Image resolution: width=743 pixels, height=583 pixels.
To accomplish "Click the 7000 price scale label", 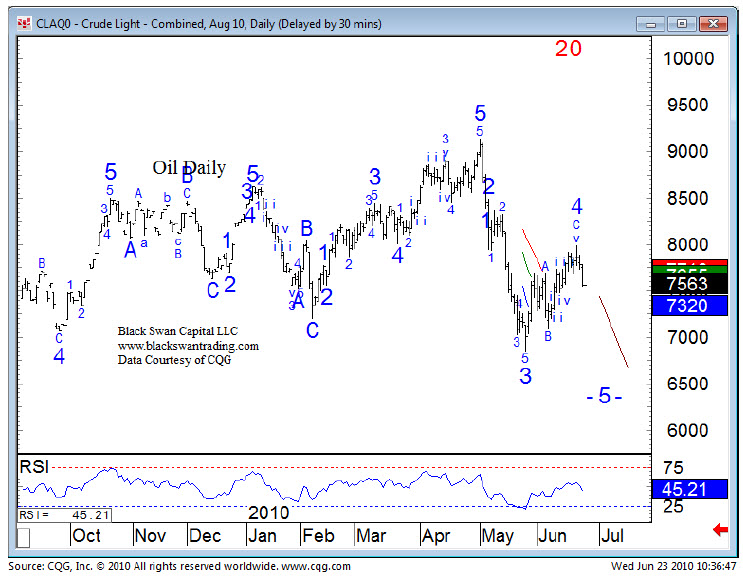I will coord(688,338).
